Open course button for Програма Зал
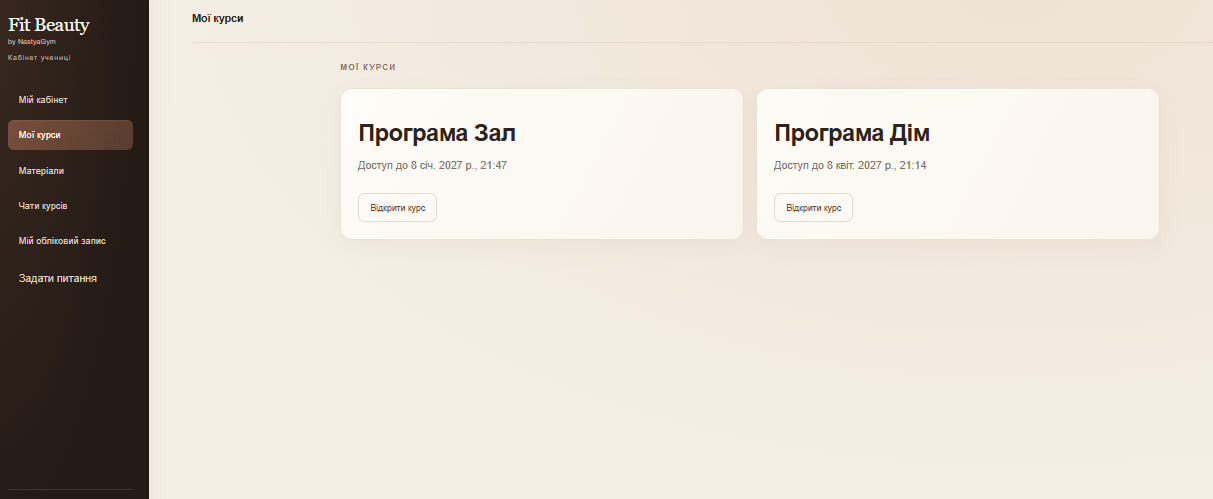This screenshot has height=499, width=1213. pos(397,208)
